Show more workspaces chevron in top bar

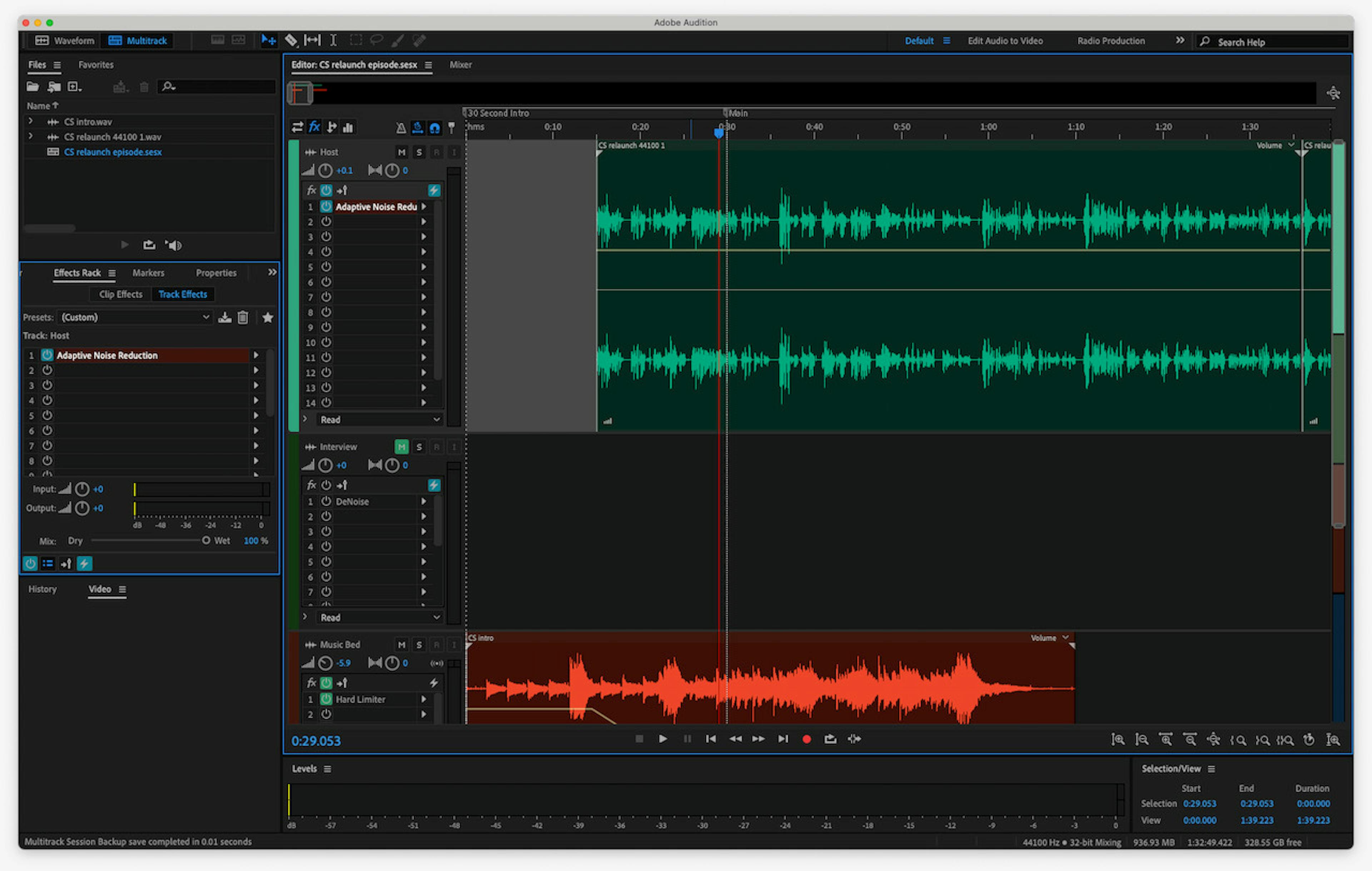[1180, 40]
